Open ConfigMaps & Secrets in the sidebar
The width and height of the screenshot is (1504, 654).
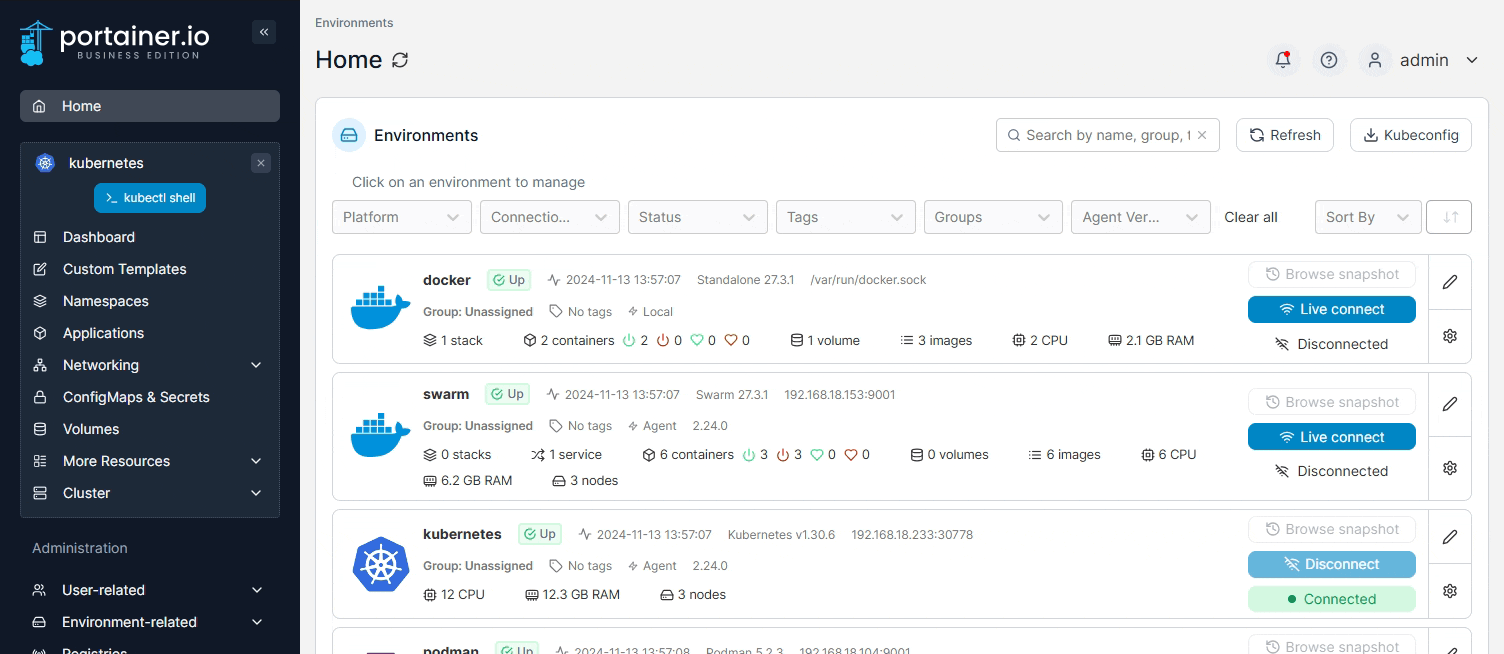pos(136,397)
